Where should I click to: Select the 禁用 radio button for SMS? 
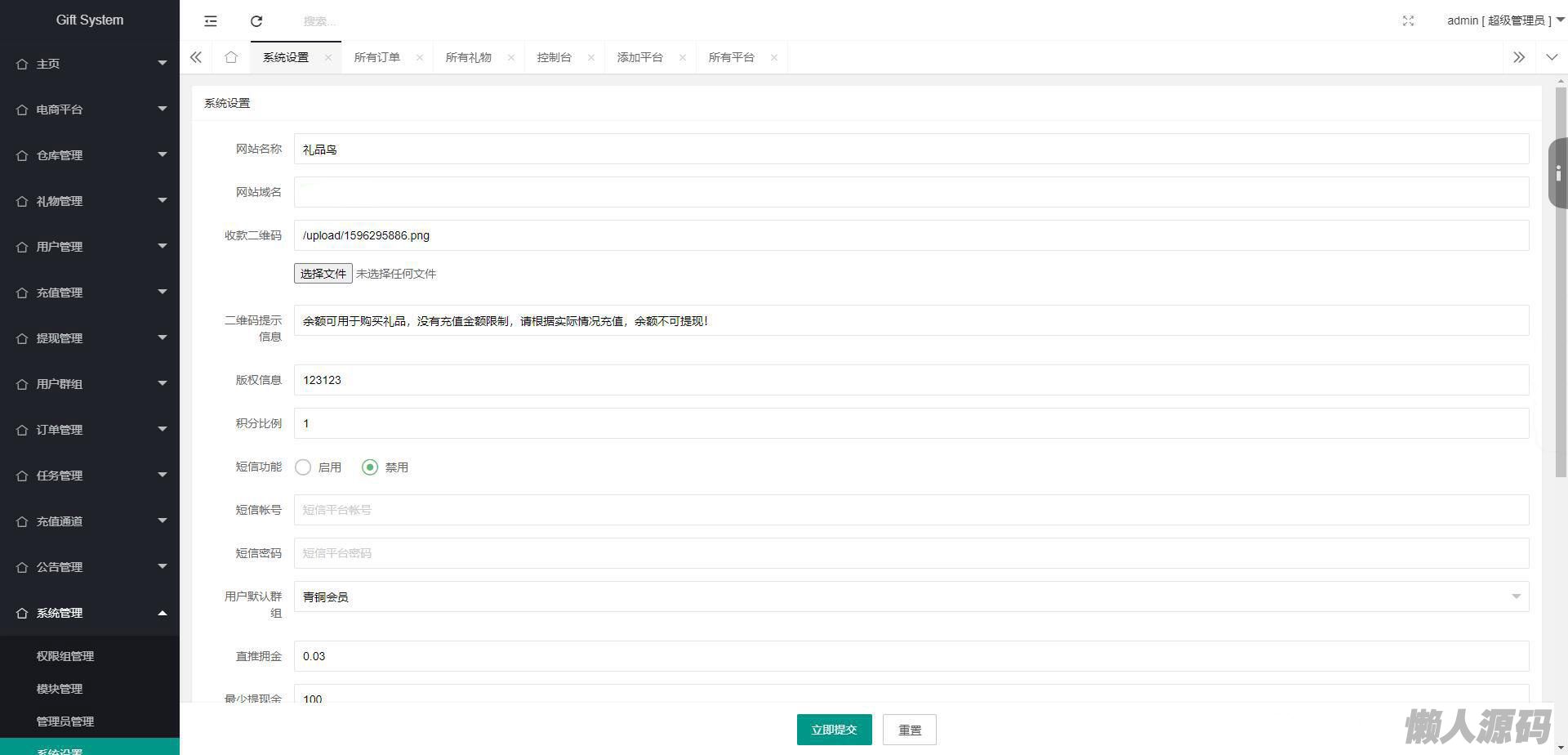click(370, 467)
